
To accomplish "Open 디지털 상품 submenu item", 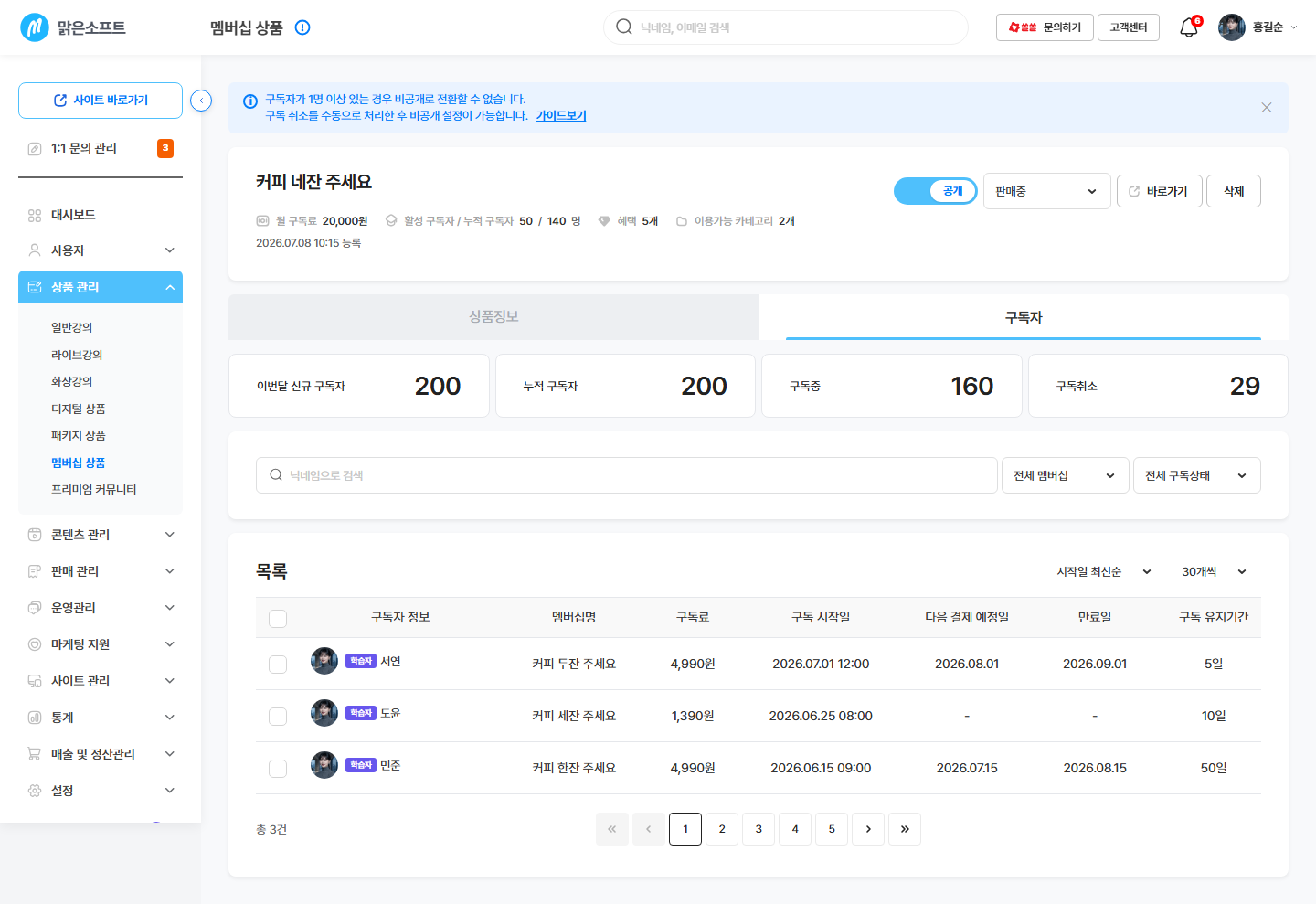I will (79, 409).
